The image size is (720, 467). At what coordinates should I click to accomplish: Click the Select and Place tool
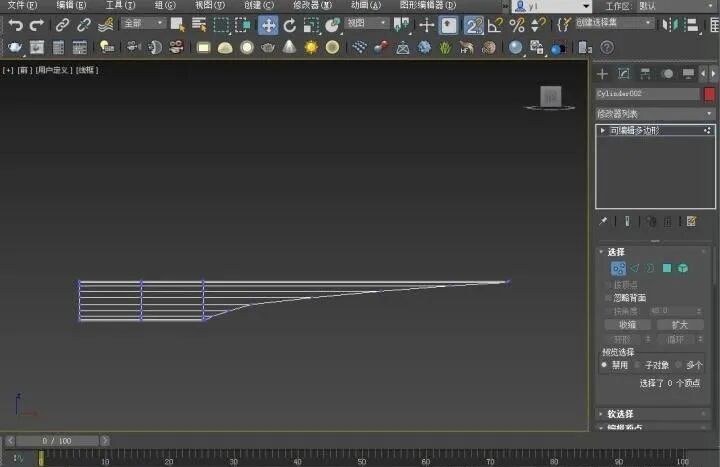click(x=332, y=25)
